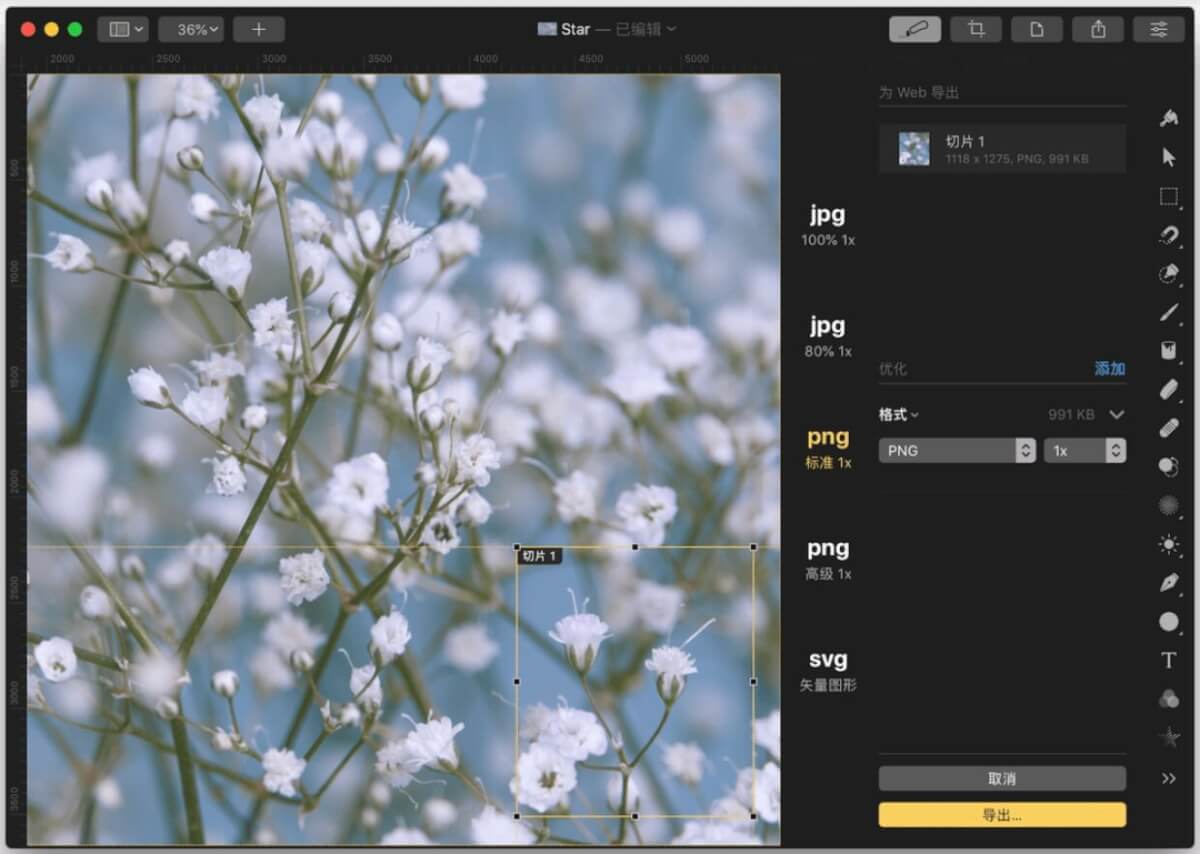
Task: Select the Clone tool
Action: click(1168, 466)
